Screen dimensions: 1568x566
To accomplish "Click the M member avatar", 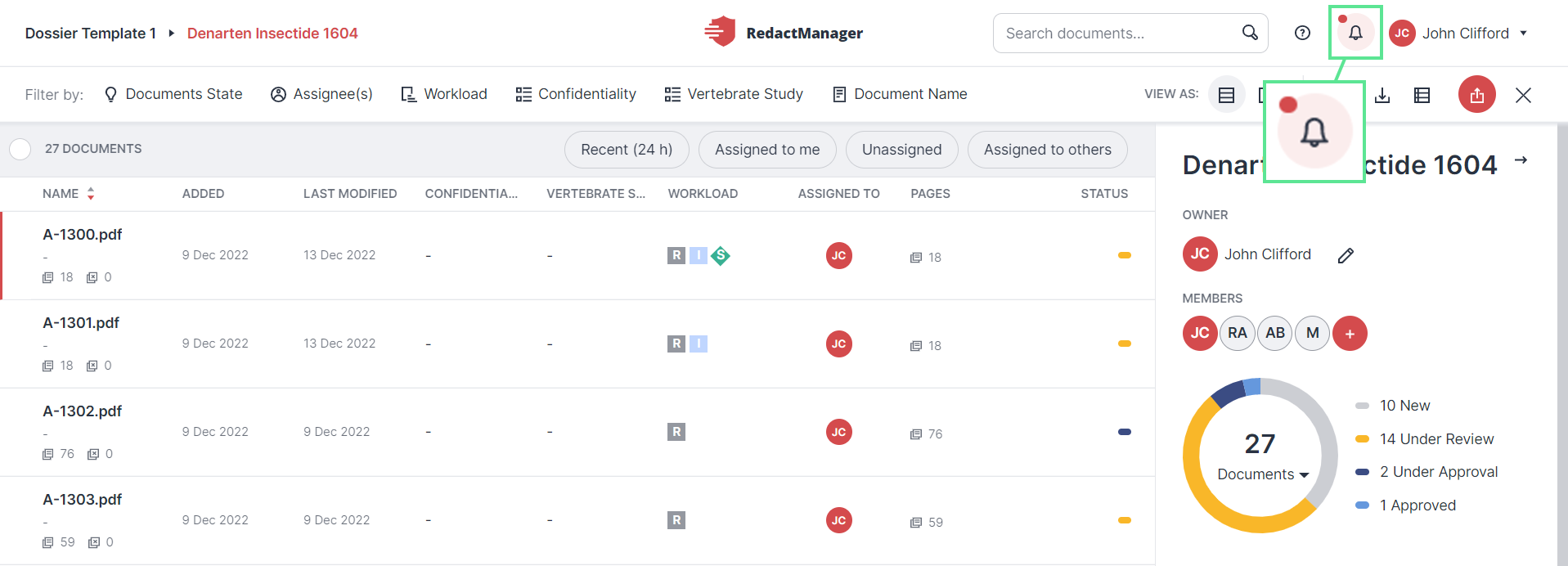I will click(x=1313, y=333).
